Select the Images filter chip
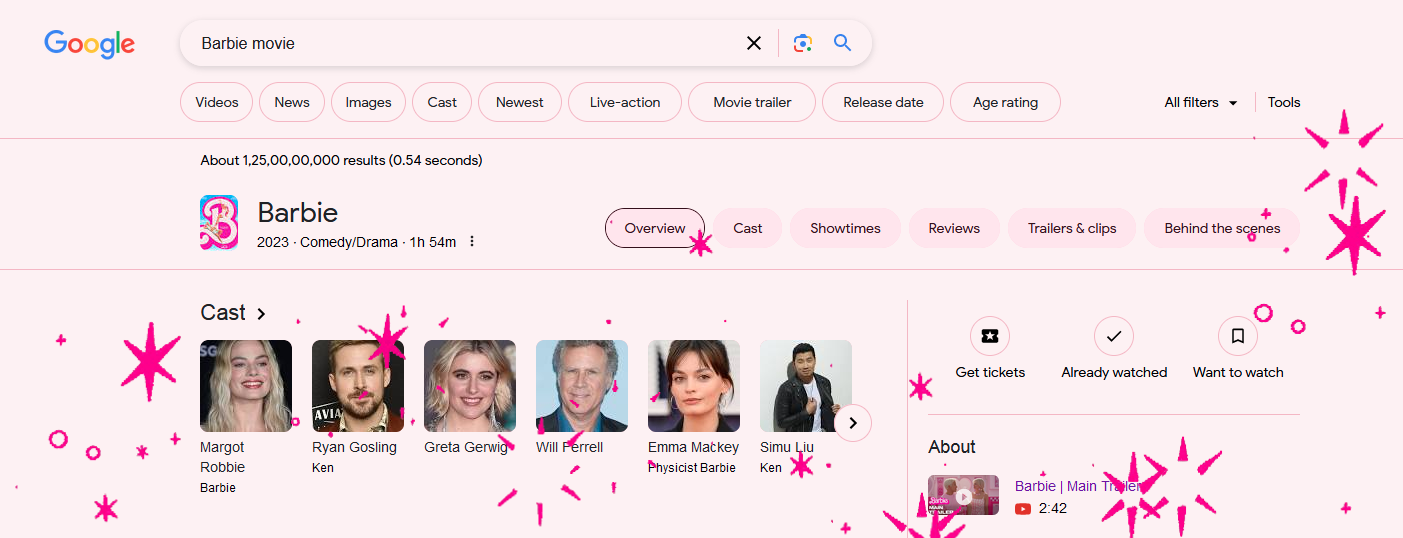 pos(368,102)
